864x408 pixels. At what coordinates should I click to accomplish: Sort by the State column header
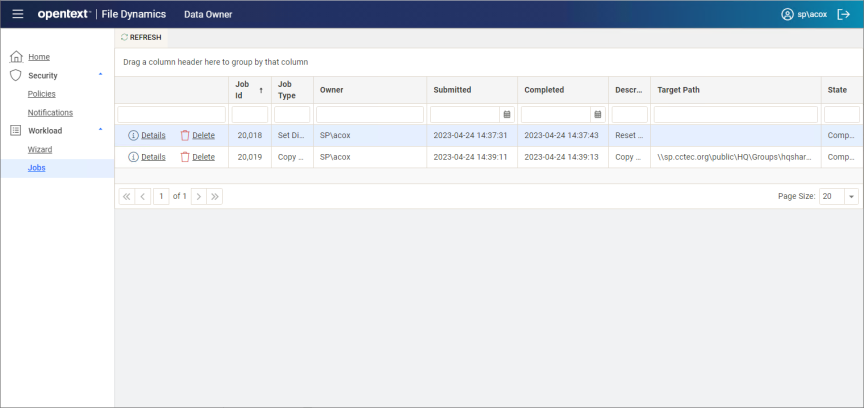(x=842, y=90)
